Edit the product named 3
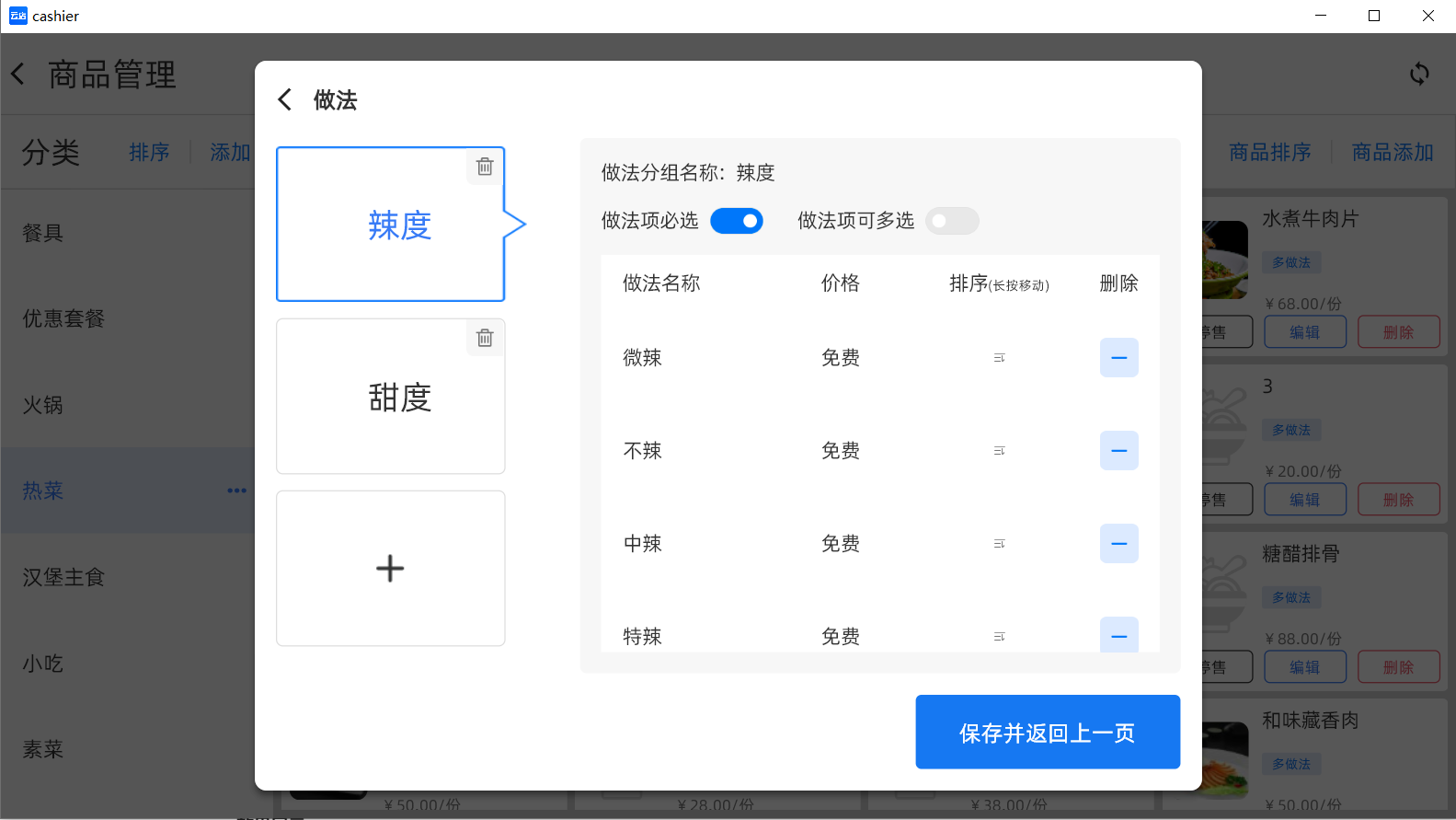Viewport: 1456px width, 820px height. point(1305,500)
